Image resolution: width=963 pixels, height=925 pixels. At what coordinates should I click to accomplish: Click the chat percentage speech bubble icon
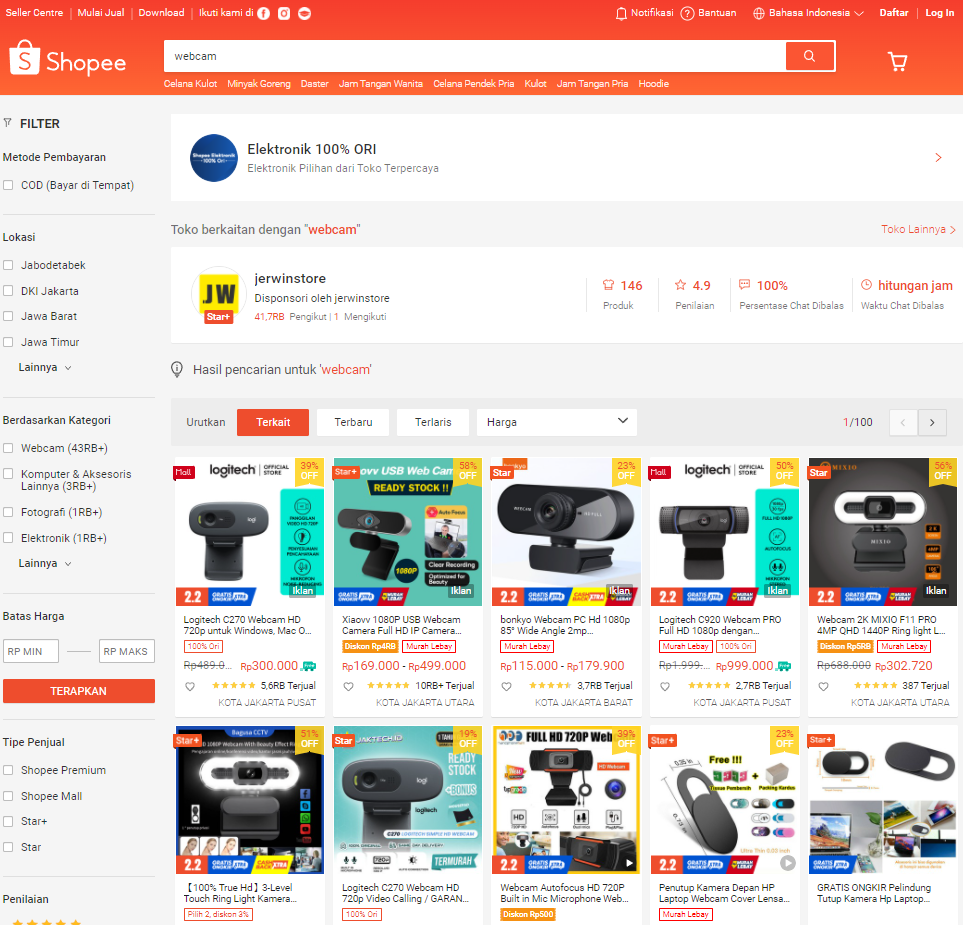(x=744, y=284)
